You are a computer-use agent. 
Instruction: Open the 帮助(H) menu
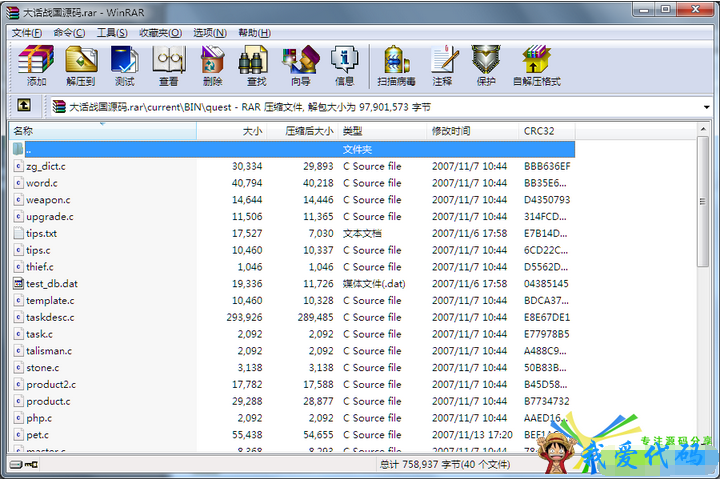coord(254,33)
